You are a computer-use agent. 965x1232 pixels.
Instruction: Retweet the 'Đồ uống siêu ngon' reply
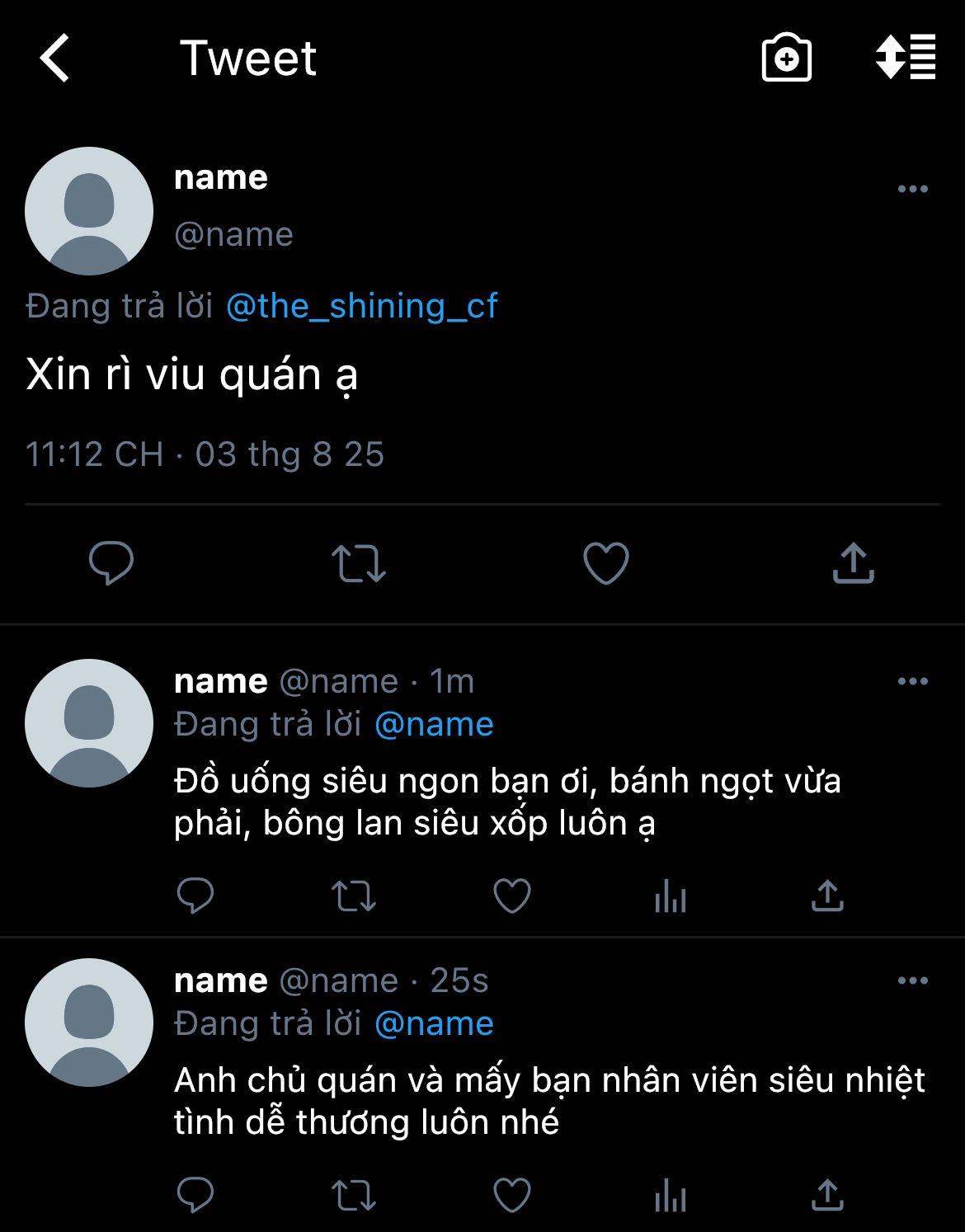coord(354,896)
